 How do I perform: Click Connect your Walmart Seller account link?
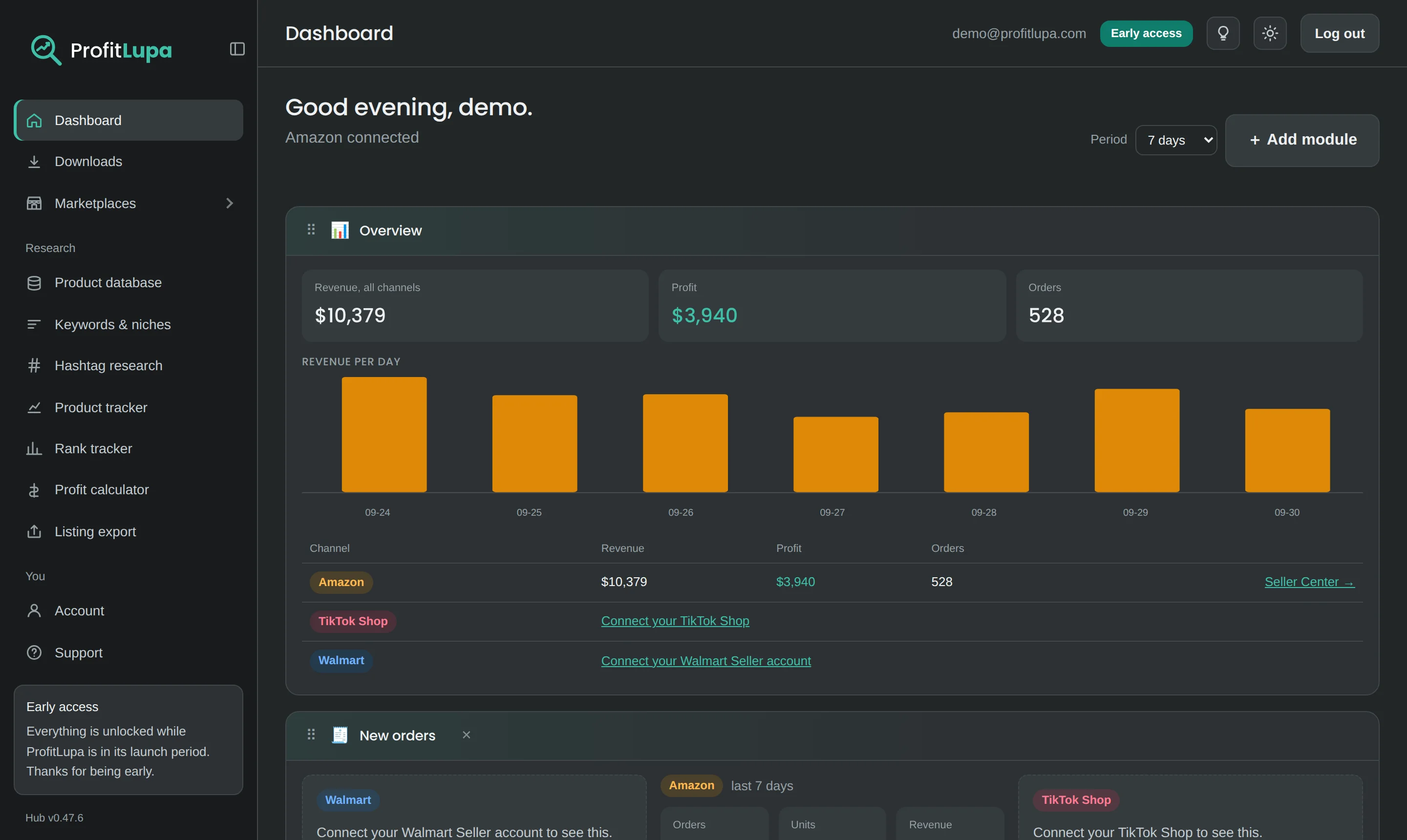pos(705,661)
